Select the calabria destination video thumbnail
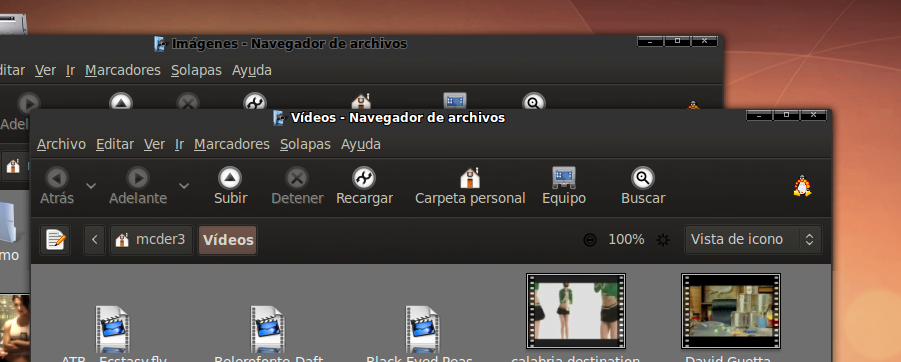 (x=576, y=311)
